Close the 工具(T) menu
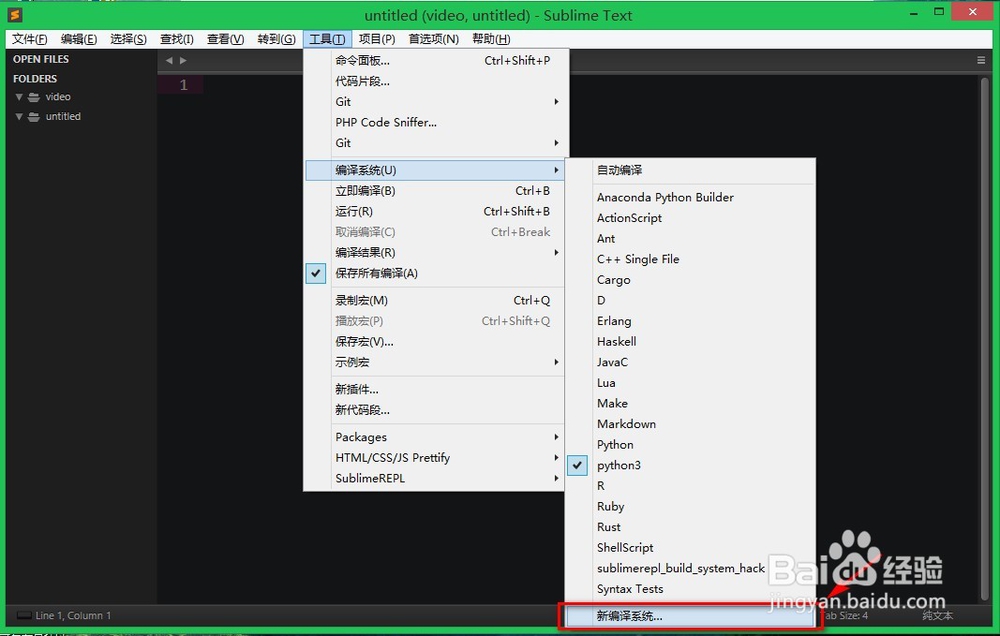The width and height of the screenshot is (1000, 636). (327, 39)
